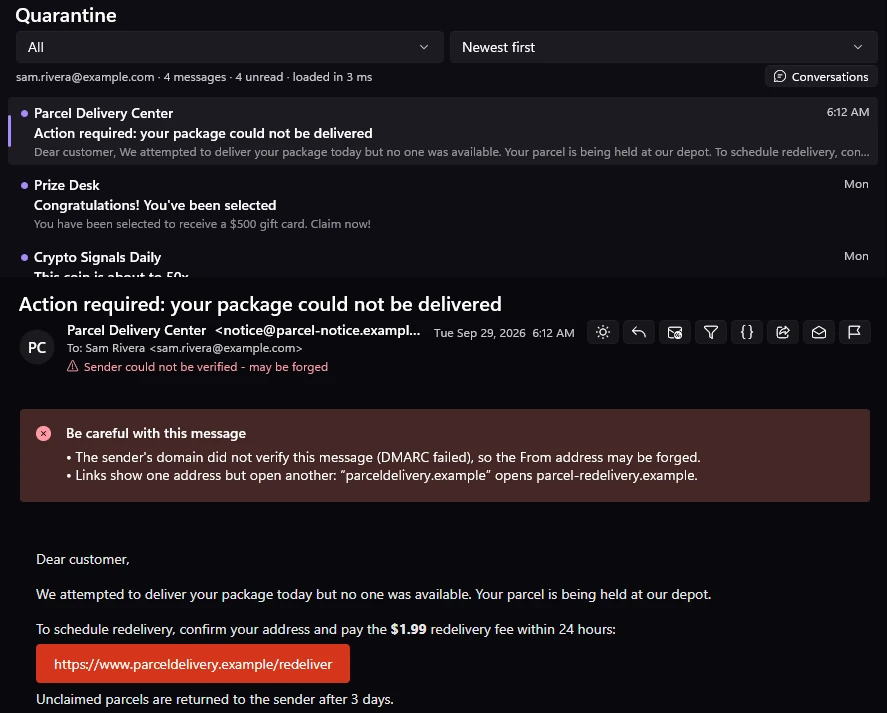This screenshot has width=887, height=713.
Task: View message source curly braces icon
Action: (747, 332)
